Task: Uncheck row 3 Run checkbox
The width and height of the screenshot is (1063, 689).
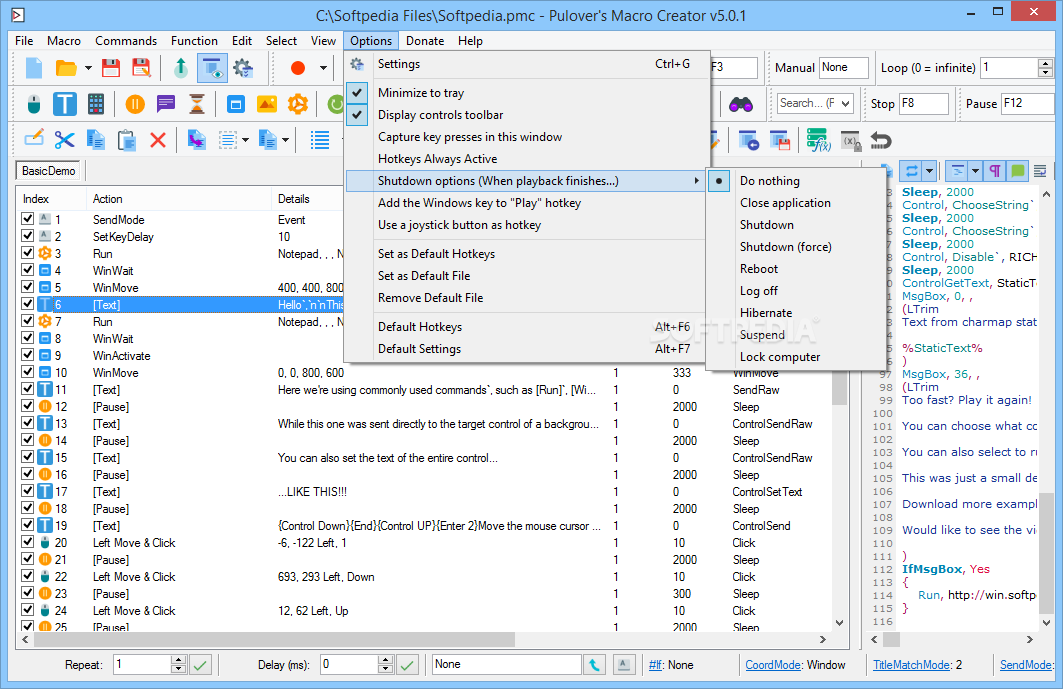Action: (x=28, y=253)
